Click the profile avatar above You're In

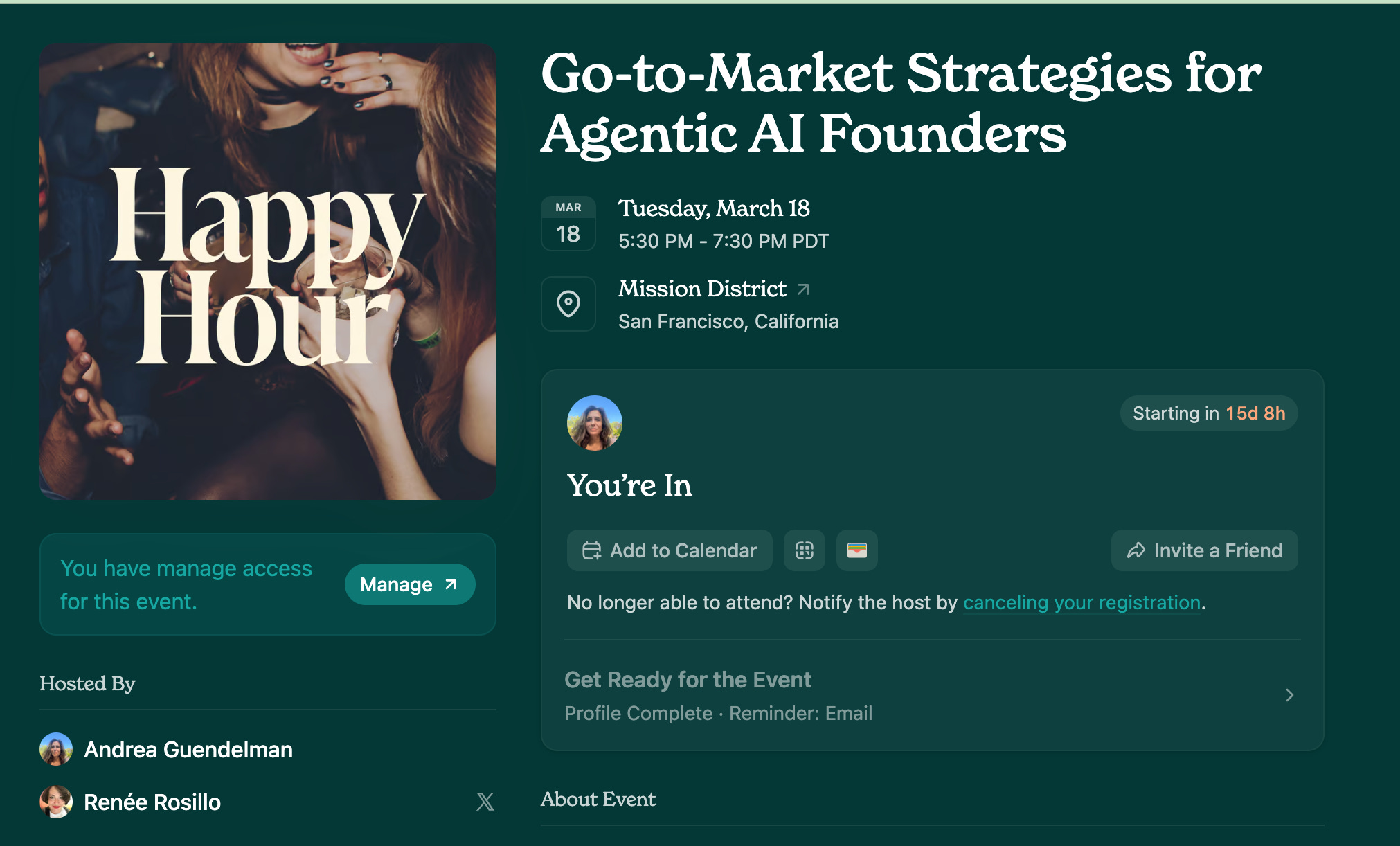[594, 423]
